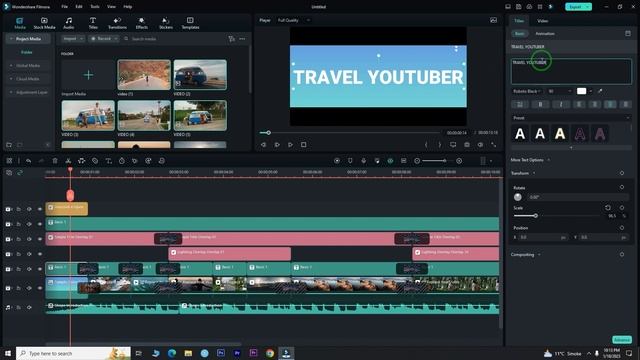The width and height of the screenshot is (640, 360).
Task: Open the Edit menu
Action: click(x=79, y=7)
